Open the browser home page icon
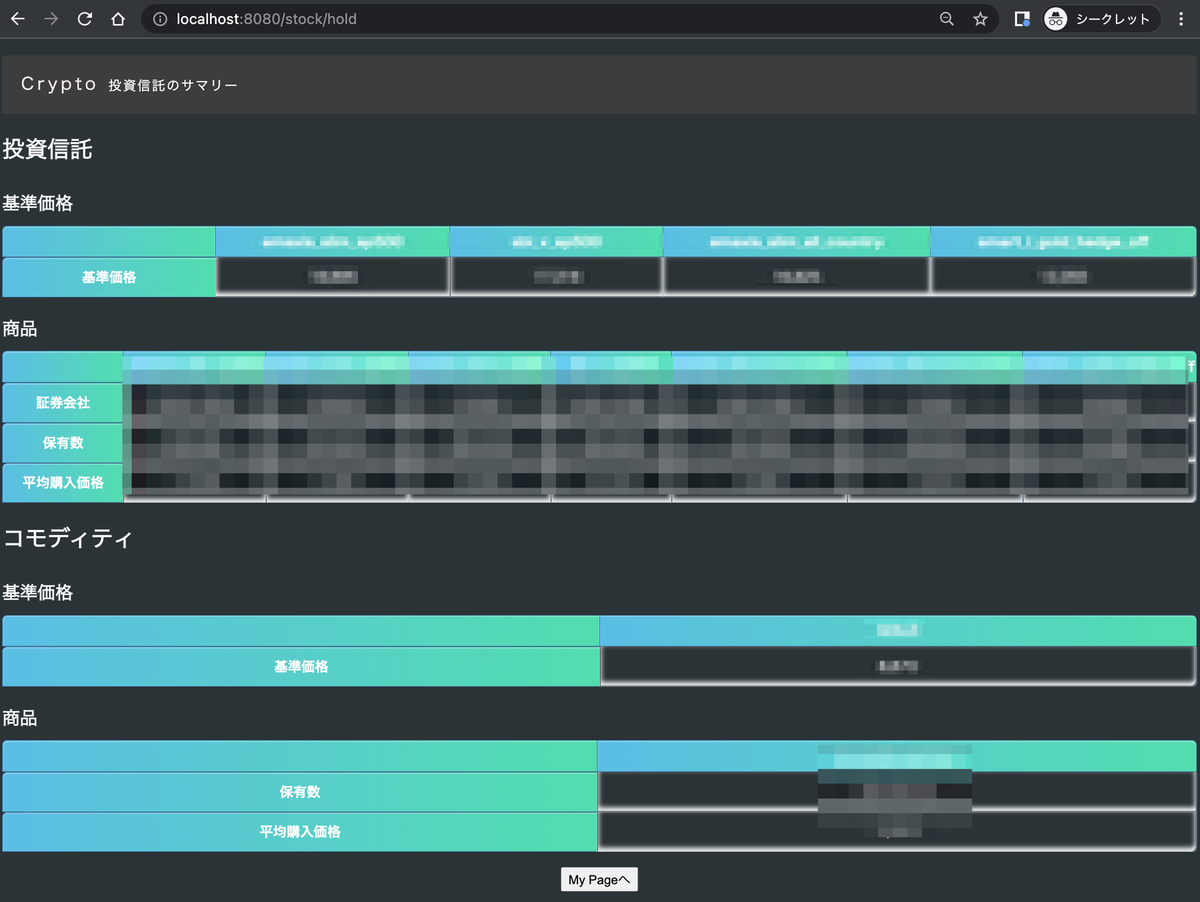Screen dimensions: 1200x902 click(x=118, y=19)
